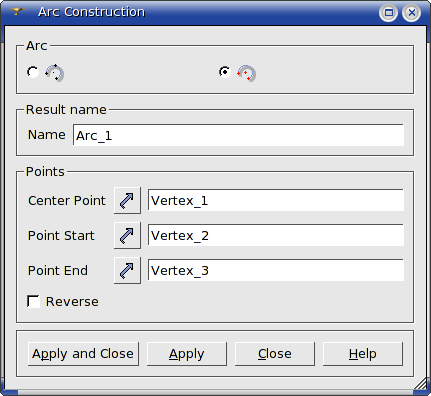Image resolution: width=431 pixels, height=396 pixels.
Task: Click the Arc Construction title bar app icon
Action: [x=17, y=12]
